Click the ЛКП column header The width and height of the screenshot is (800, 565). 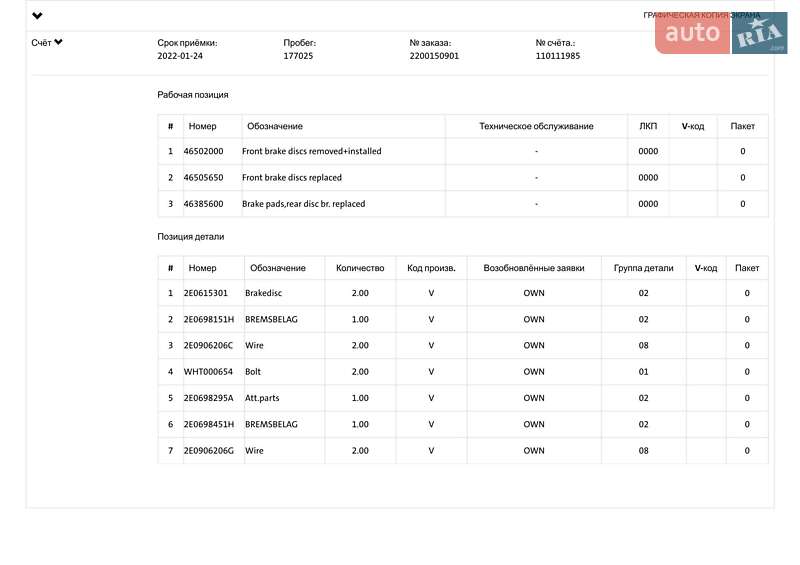point(648,126)
